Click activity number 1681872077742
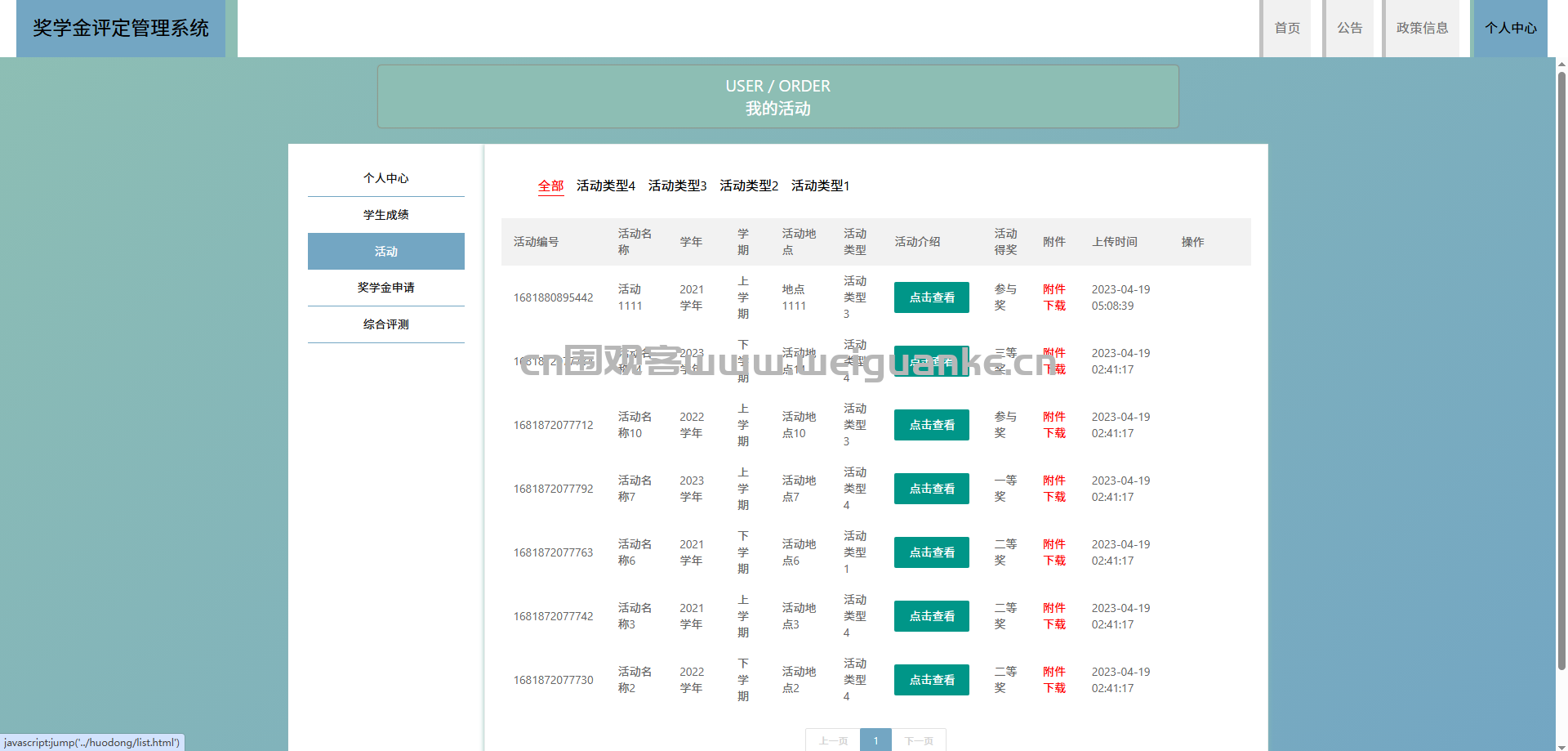This screenshot has width=1568, height=751. click(x=553, y=616)
